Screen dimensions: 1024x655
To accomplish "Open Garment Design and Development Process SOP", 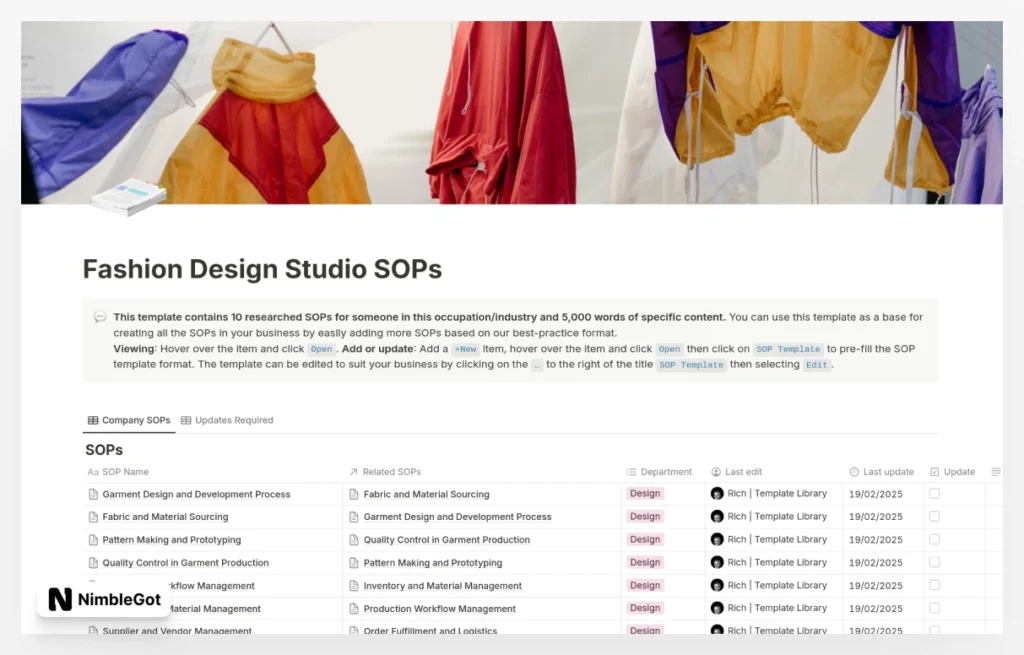I will [196, 494].
